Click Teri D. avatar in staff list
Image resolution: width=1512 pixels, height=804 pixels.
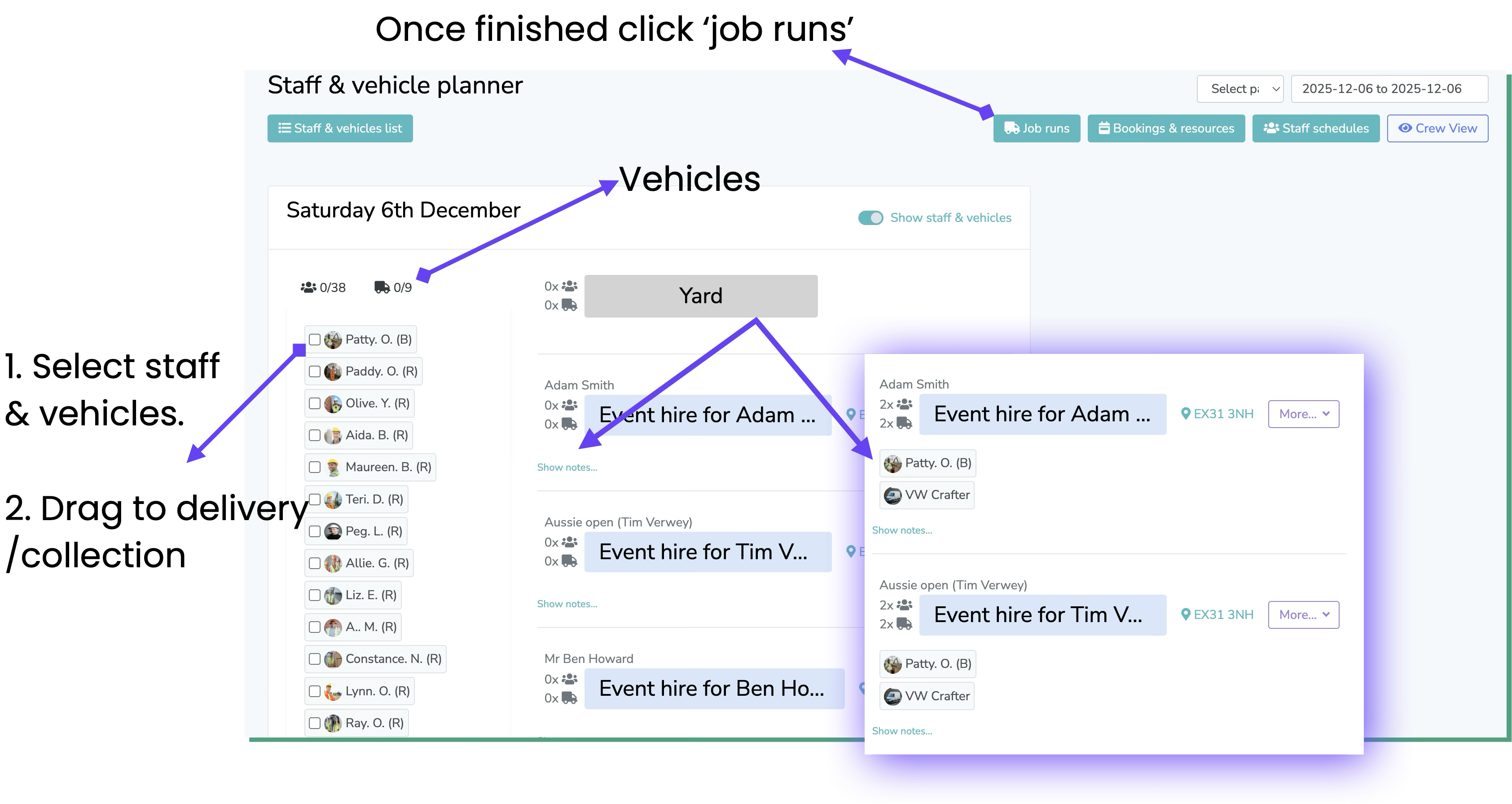click(x=333, y=499)
